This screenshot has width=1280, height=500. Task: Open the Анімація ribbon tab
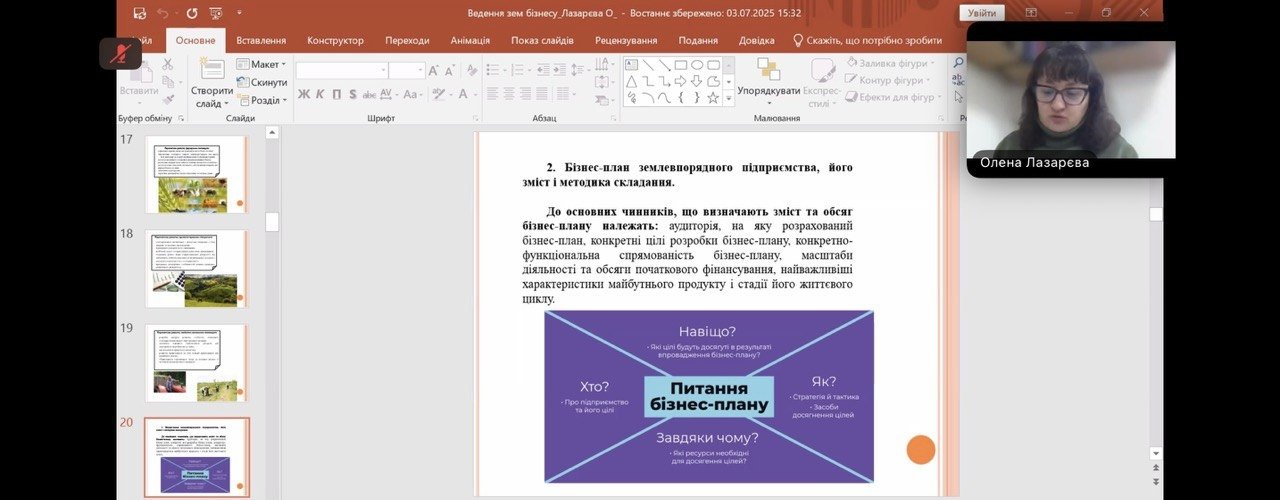[x=470, y=40]
